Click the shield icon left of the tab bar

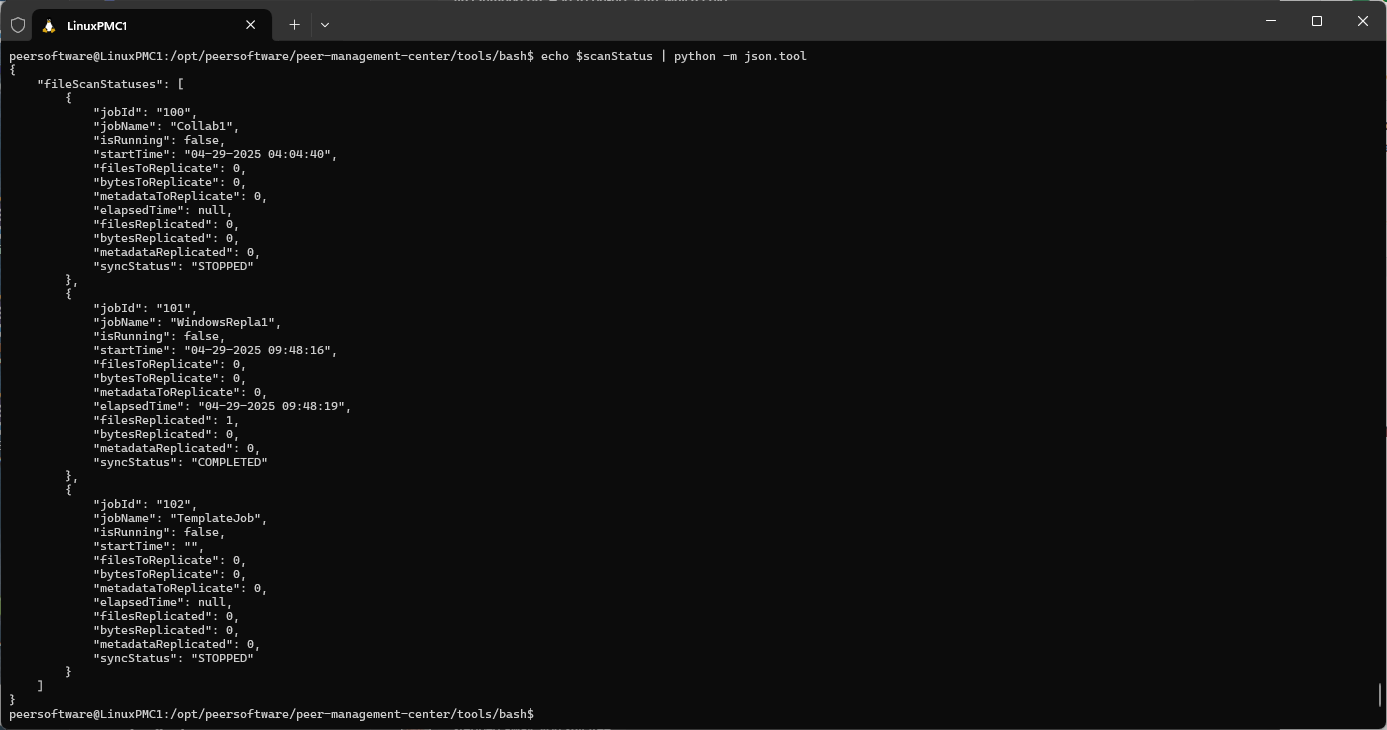[x=17, y=24]
